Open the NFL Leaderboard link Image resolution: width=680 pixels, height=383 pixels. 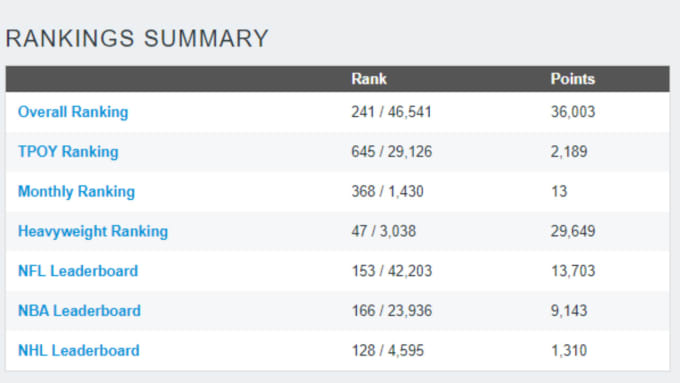tap(78, 271)
